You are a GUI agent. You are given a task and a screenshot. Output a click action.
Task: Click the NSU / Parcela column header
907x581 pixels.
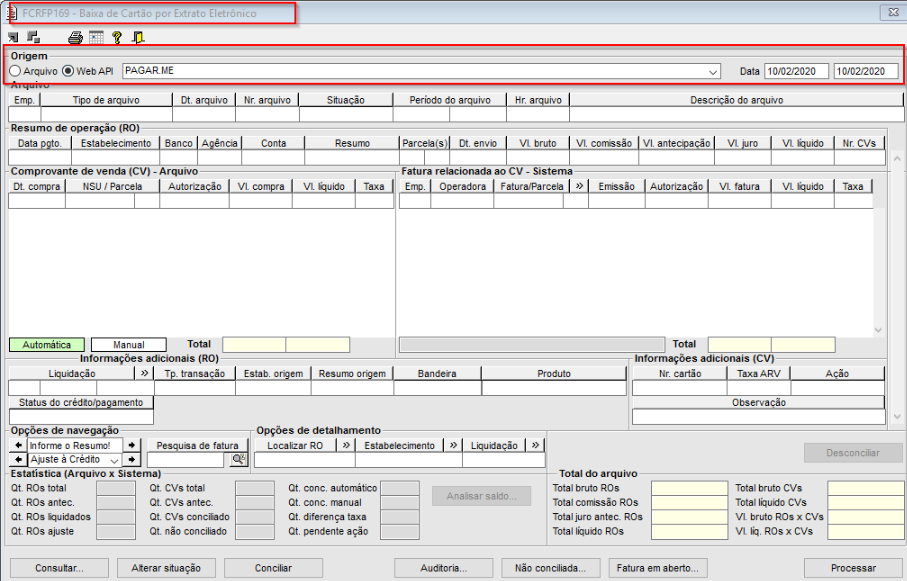click(112, 186)
